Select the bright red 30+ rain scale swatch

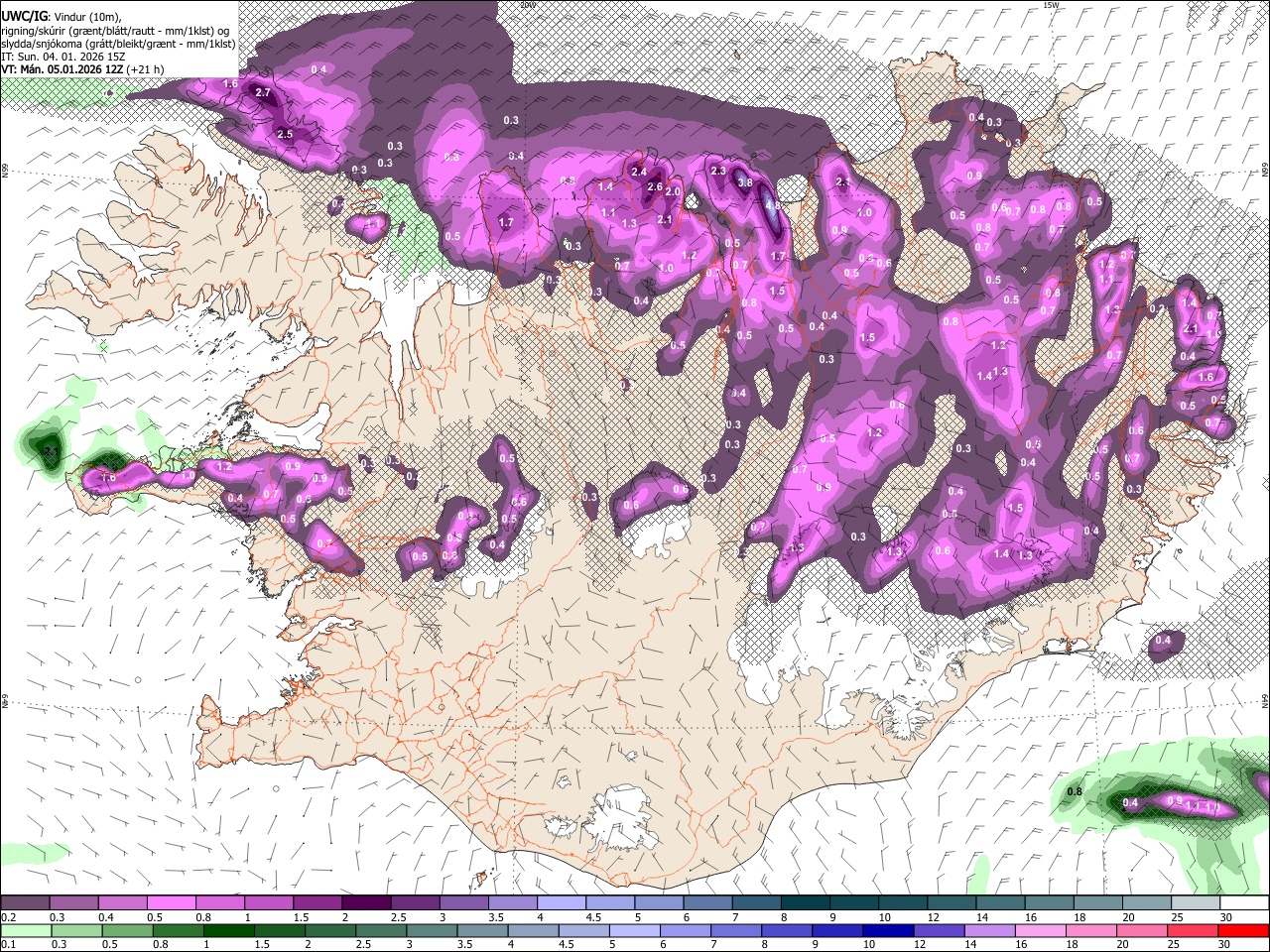1242,930
